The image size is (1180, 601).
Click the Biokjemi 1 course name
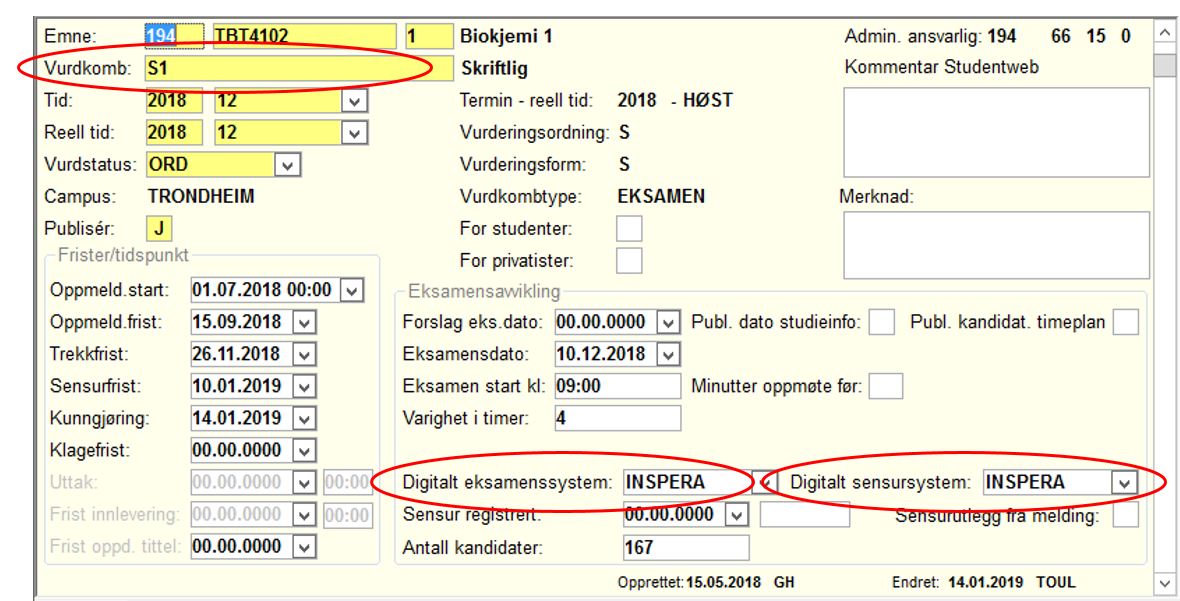pos(506,36)
